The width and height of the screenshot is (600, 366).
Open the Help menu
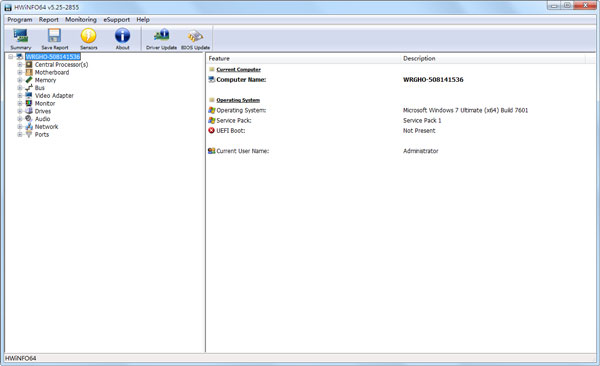tap(143, 20)
